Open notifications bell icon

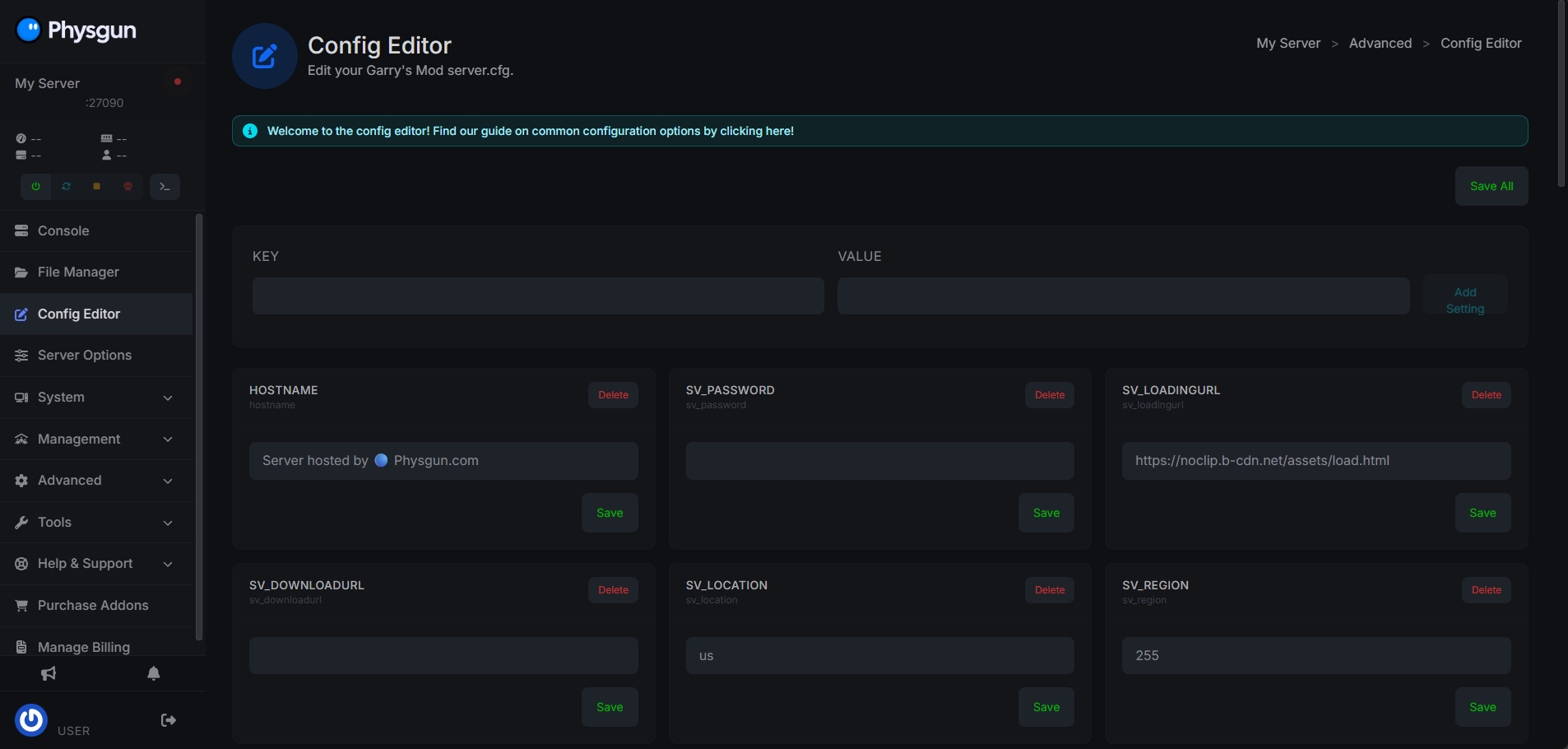tap(153, 673)
